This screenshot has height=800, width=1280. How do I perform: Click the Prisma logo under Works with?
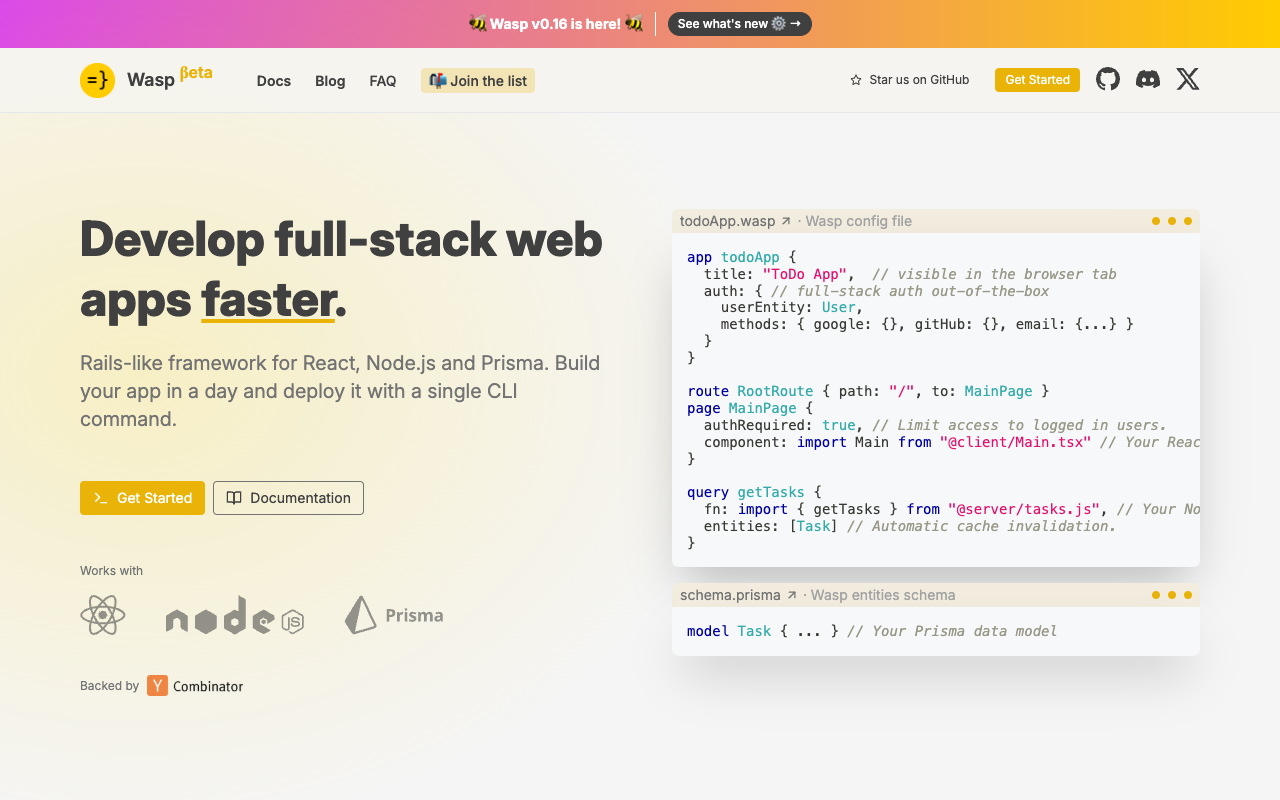pyautogui.click(x=394, y=615)
